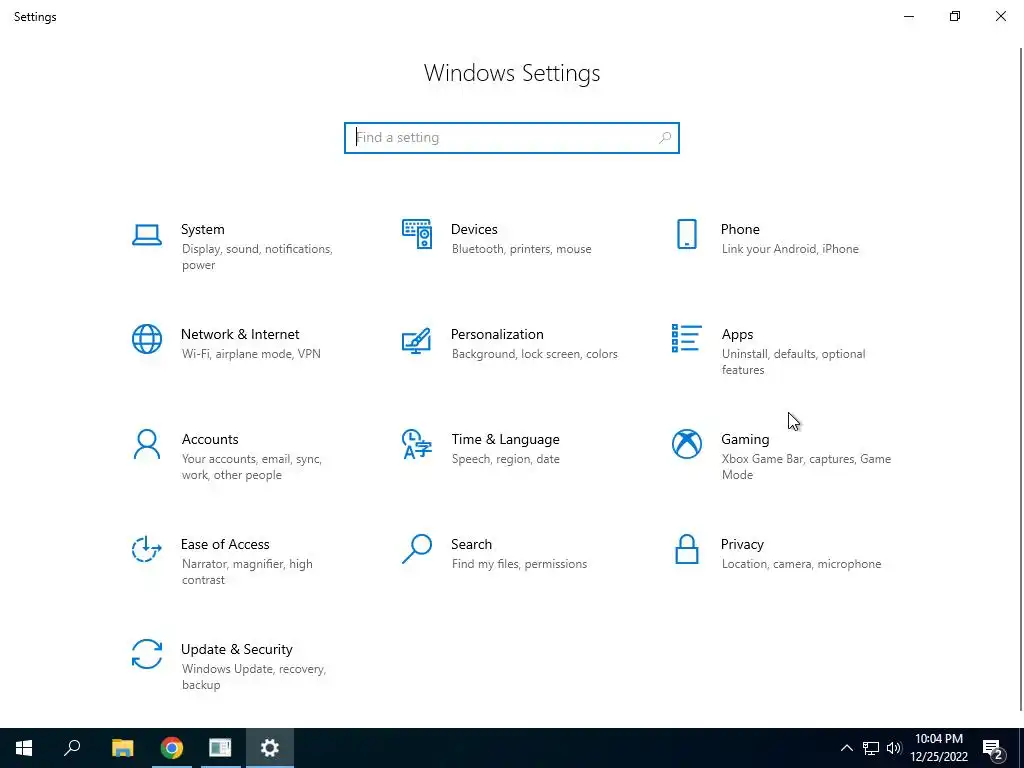Click the Privacy padlock icon
The width and height of the screenshot is (1024, 768).
[686, 549]
